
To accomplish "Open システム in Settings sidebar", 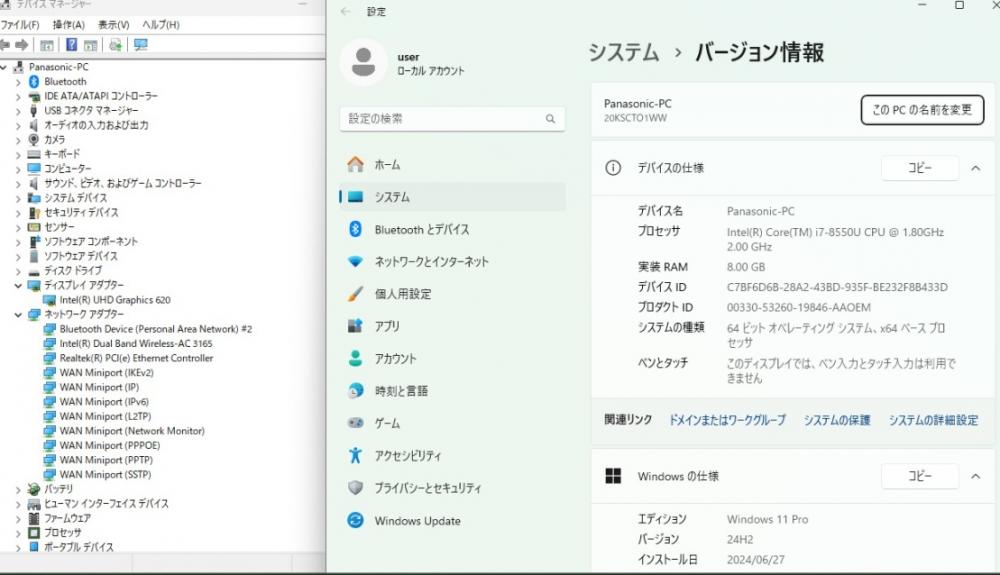I will point(452,197).
